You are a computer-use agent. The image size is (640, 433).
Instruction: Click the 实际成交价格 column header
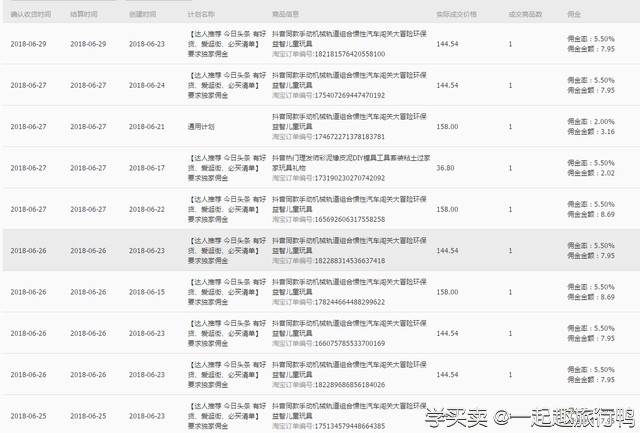click(456, 14)
